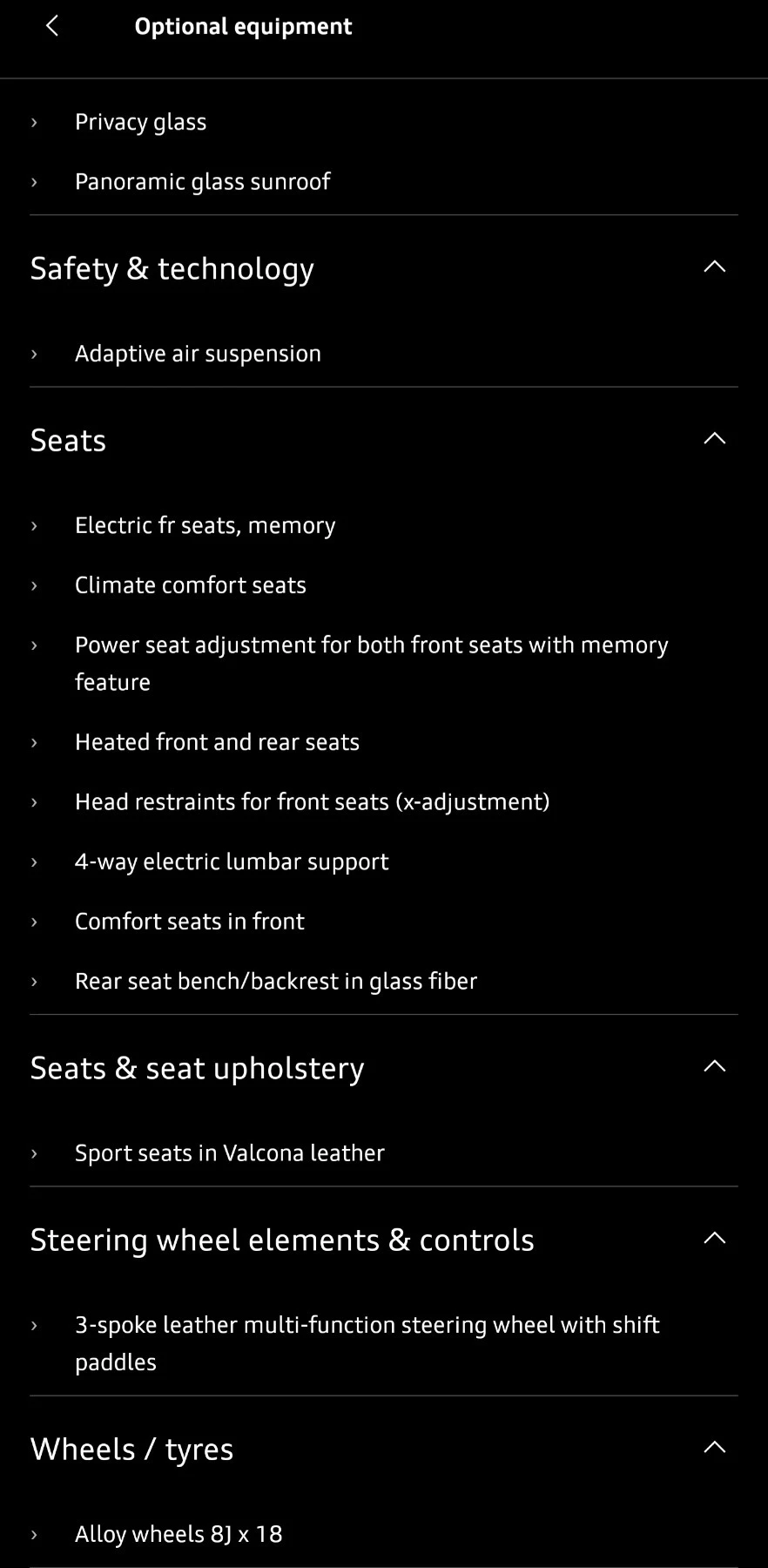Open Rear seat bench/backrest in glass fiber

pos(275,981)
